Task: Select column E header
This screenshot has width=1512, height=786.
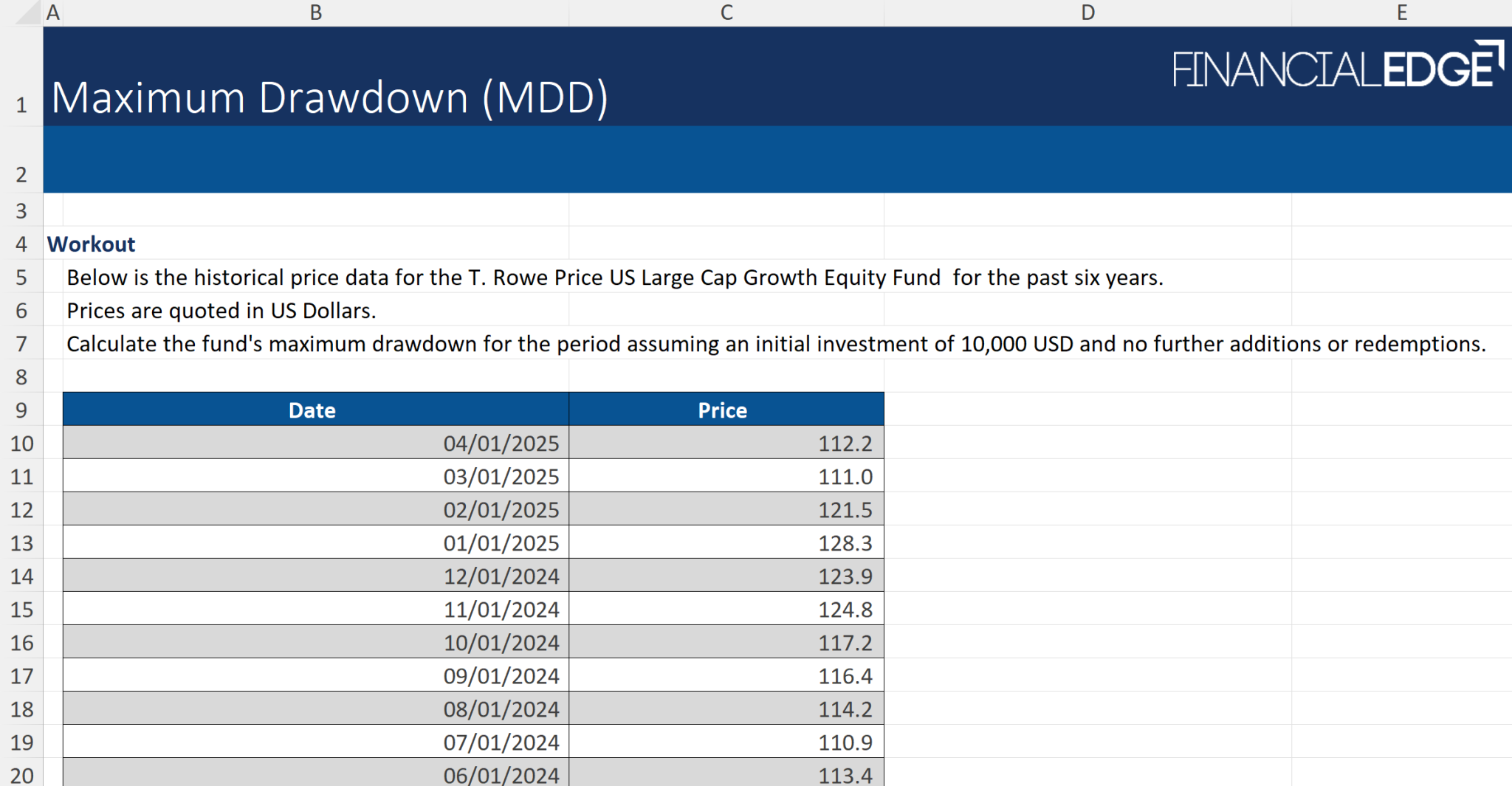Action: [x=1401, y=12]
